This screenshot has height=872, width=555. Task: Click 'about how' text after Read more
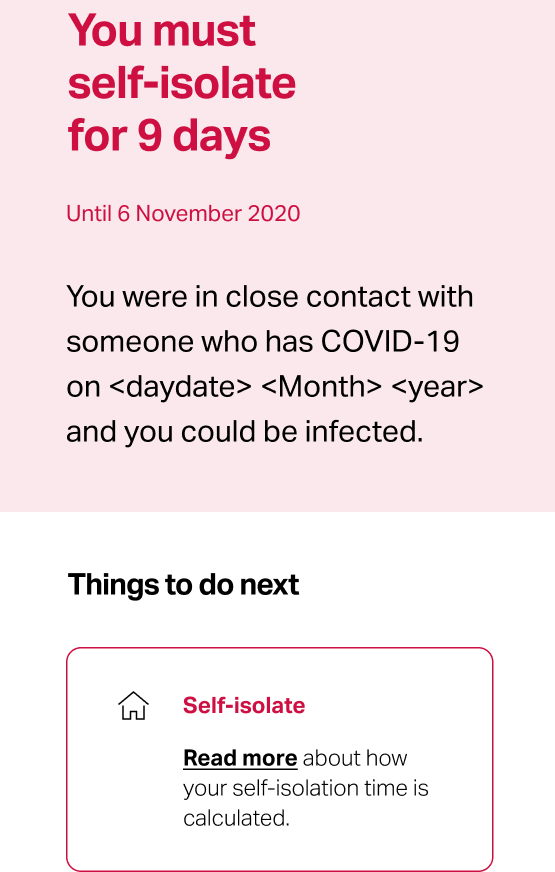click(355, 759)
